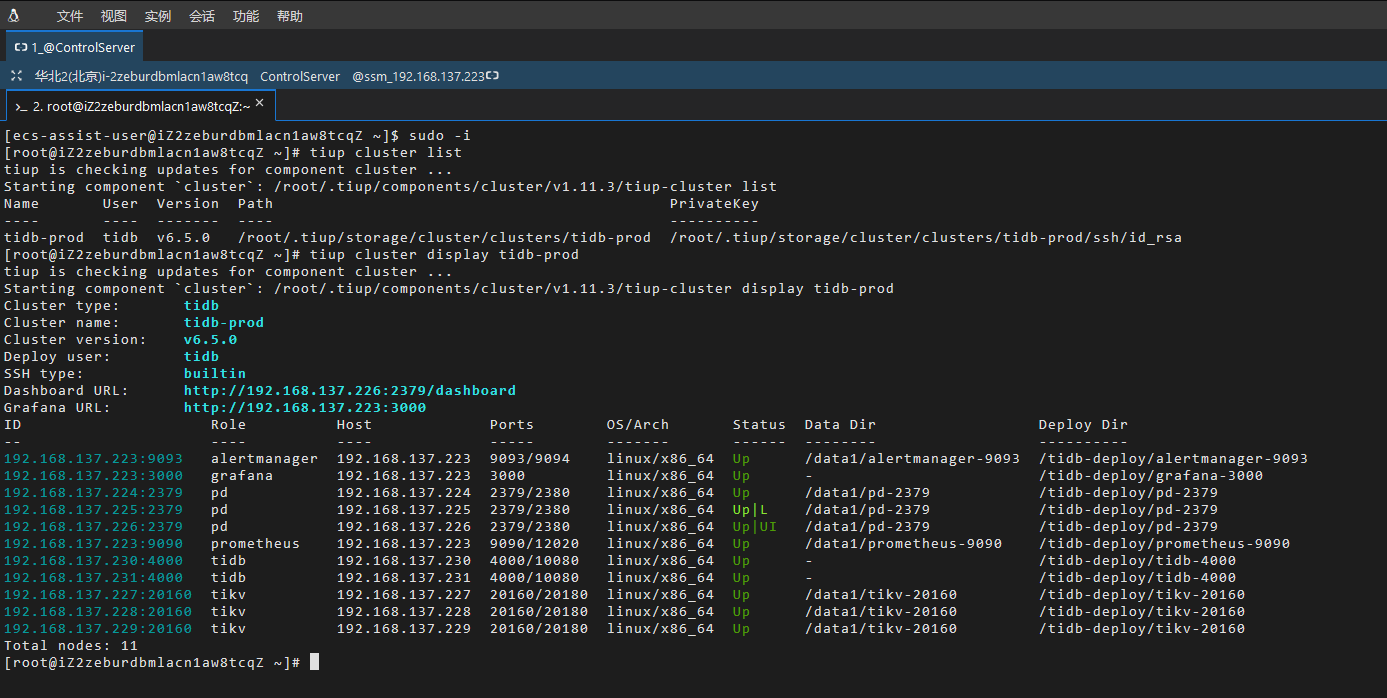Screen dimensions: 1387x698
Task: Click the link icon after ssm_192.168.137.223
Action: (x=493, y=76)
